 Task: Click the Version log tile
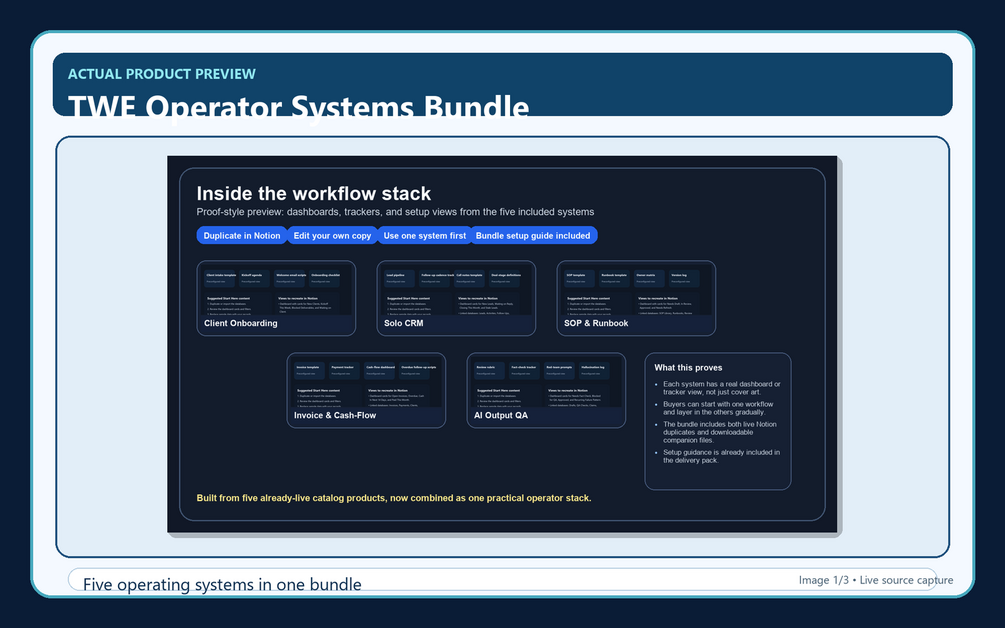click(x=685, y=278)
